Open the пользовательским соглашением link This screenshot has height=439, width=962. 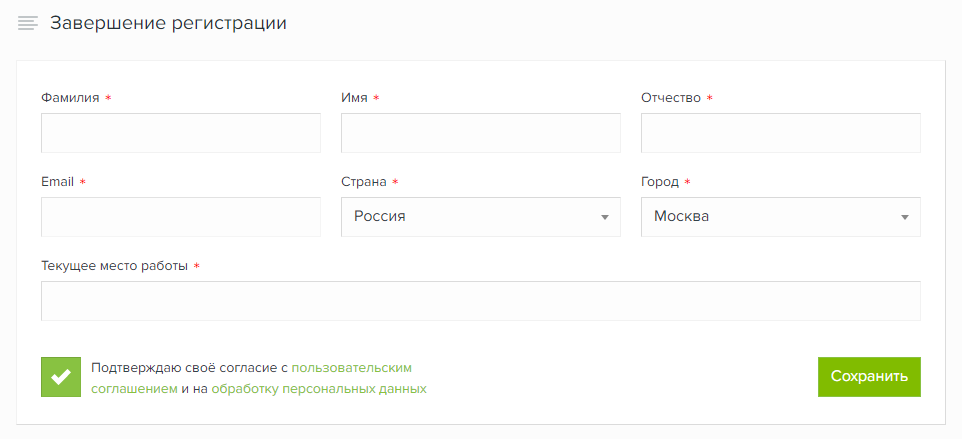[351, 368]
